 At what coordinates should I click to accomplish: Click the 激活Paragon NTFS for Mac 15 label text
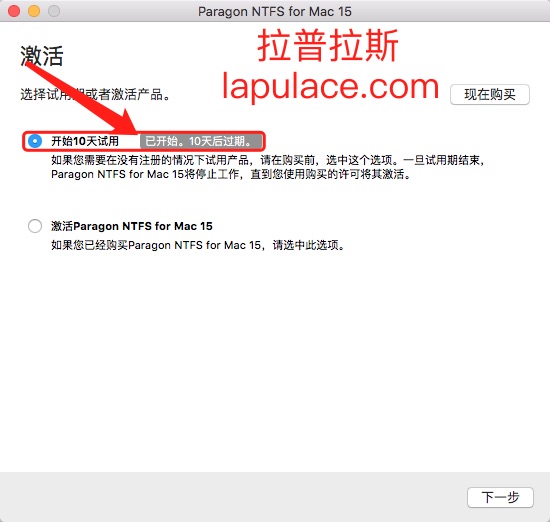(132, 226)
